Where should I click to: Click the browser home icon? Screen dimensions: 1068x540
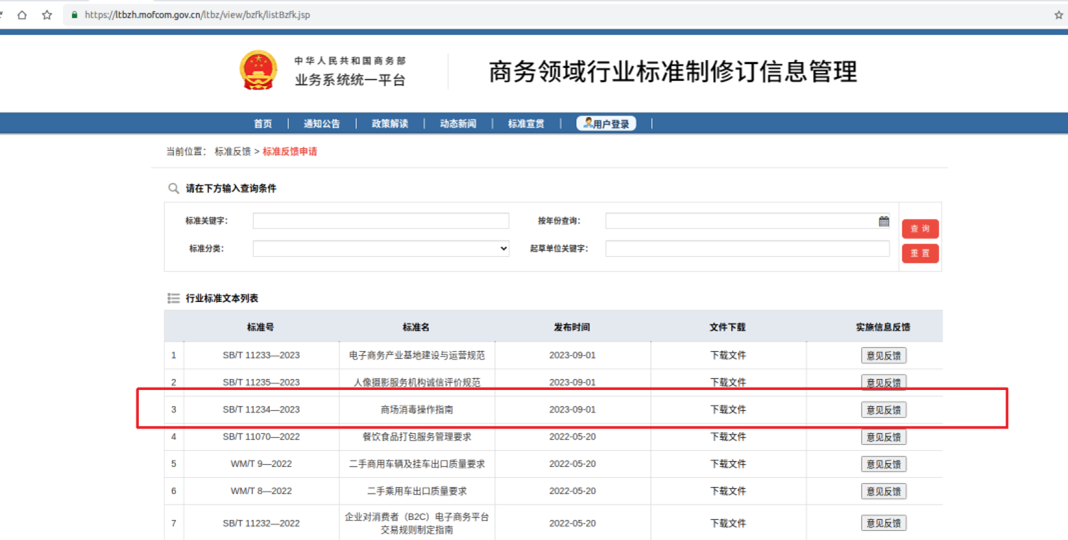[x=22, y=15]
